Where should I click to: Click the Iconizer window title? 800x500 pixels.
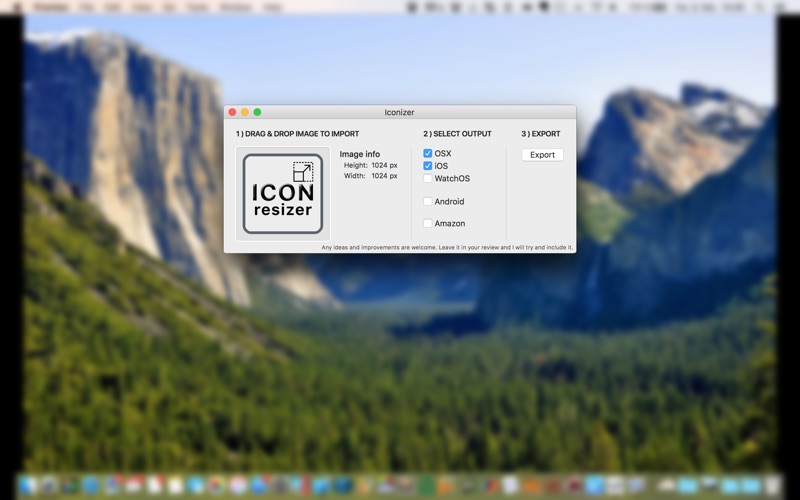point(399,112)
